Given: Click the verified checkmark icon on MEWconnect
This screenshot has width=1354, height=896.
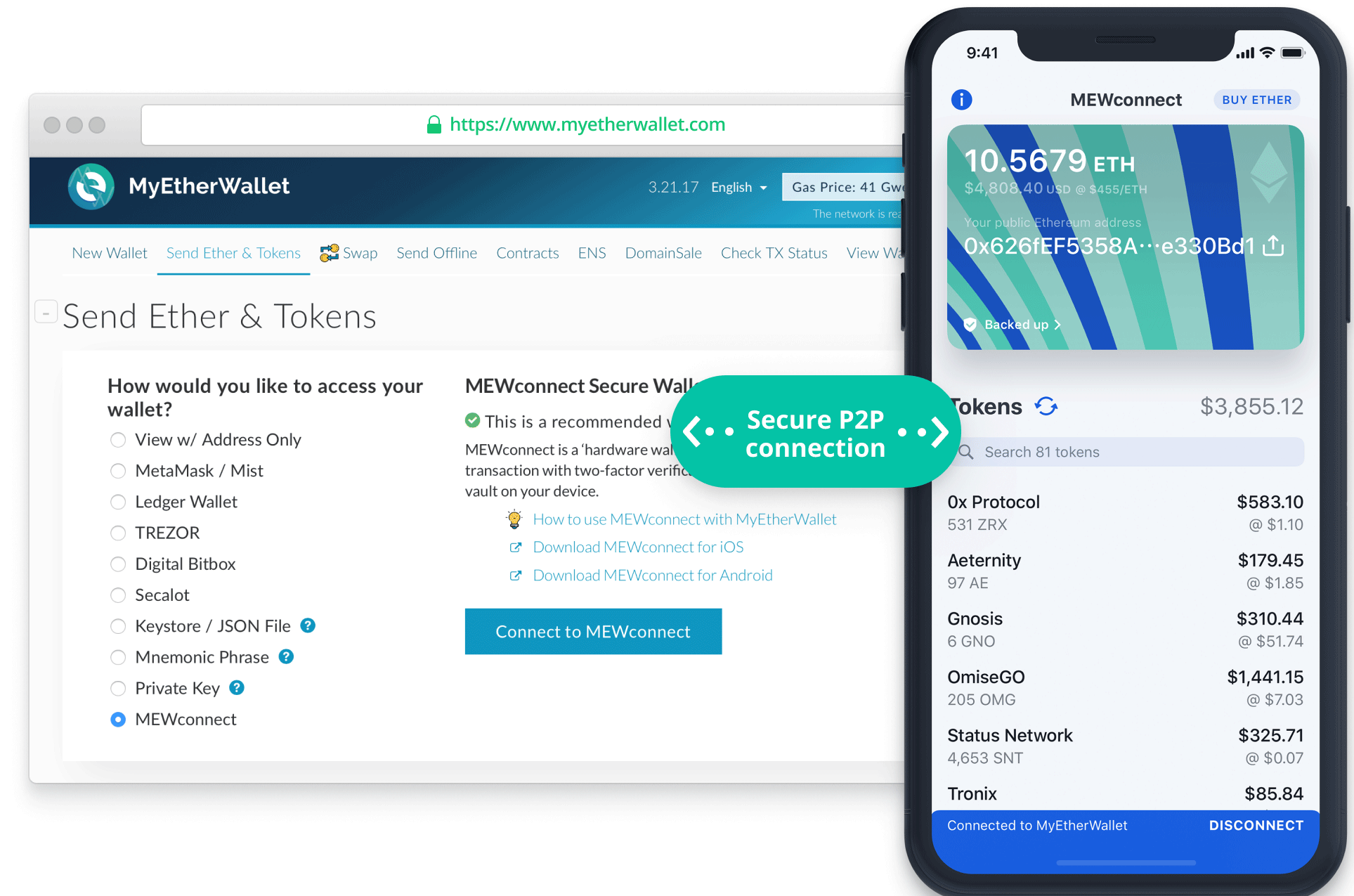Looking at the screenshot, I should tap(471, 422).
